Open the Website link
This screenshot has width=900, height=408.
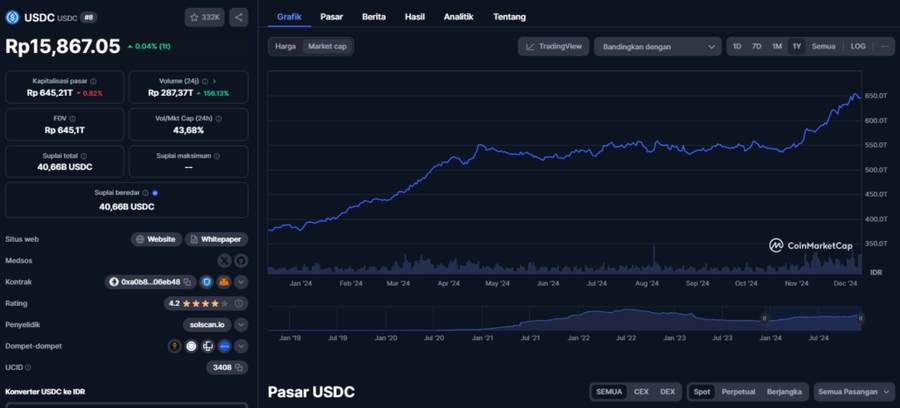coord(156,239)
